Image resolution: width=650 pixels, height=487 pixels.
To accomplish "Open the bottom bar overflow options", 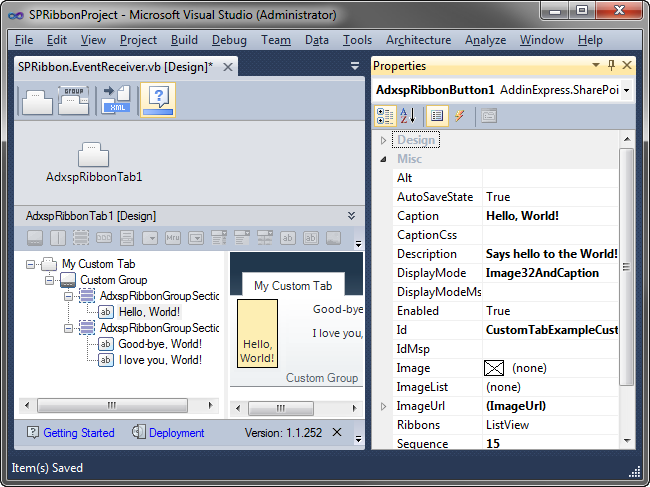I will 359,439.
